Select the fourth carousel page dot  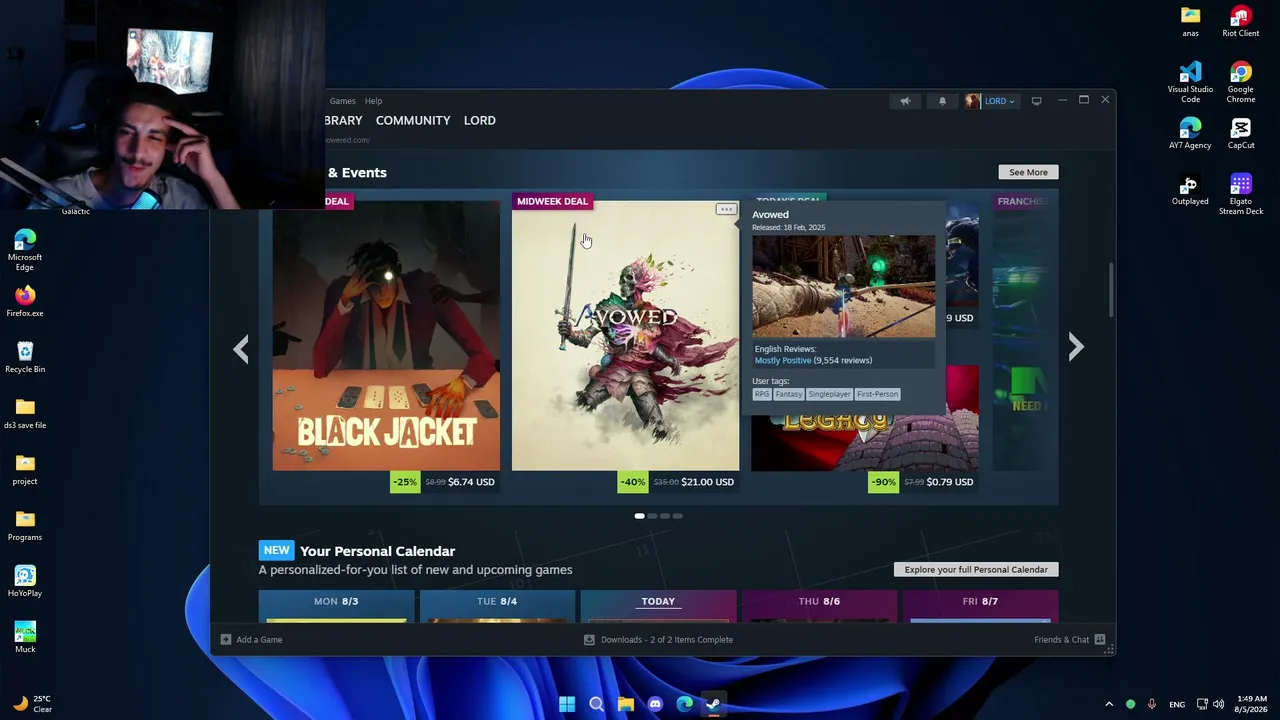pos(678,516)
